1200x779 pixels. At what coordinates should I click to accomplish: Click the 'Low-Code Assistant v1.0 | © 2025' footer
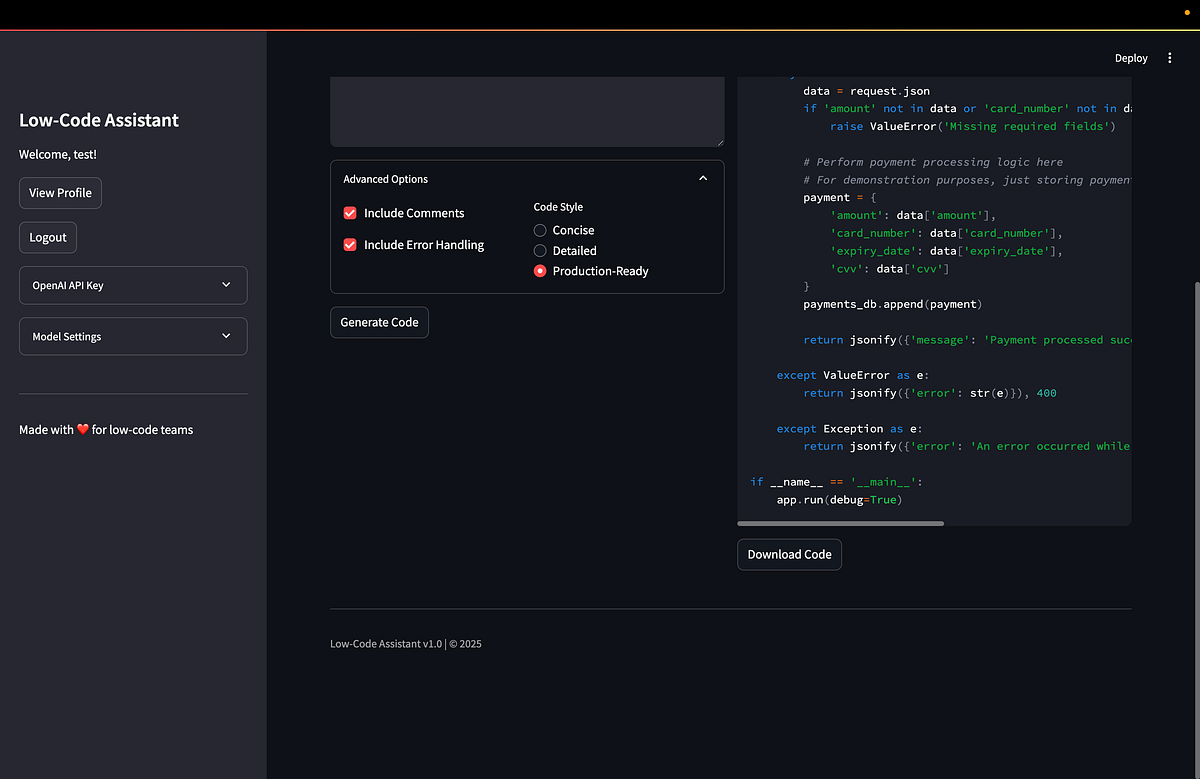click(406, 644)
